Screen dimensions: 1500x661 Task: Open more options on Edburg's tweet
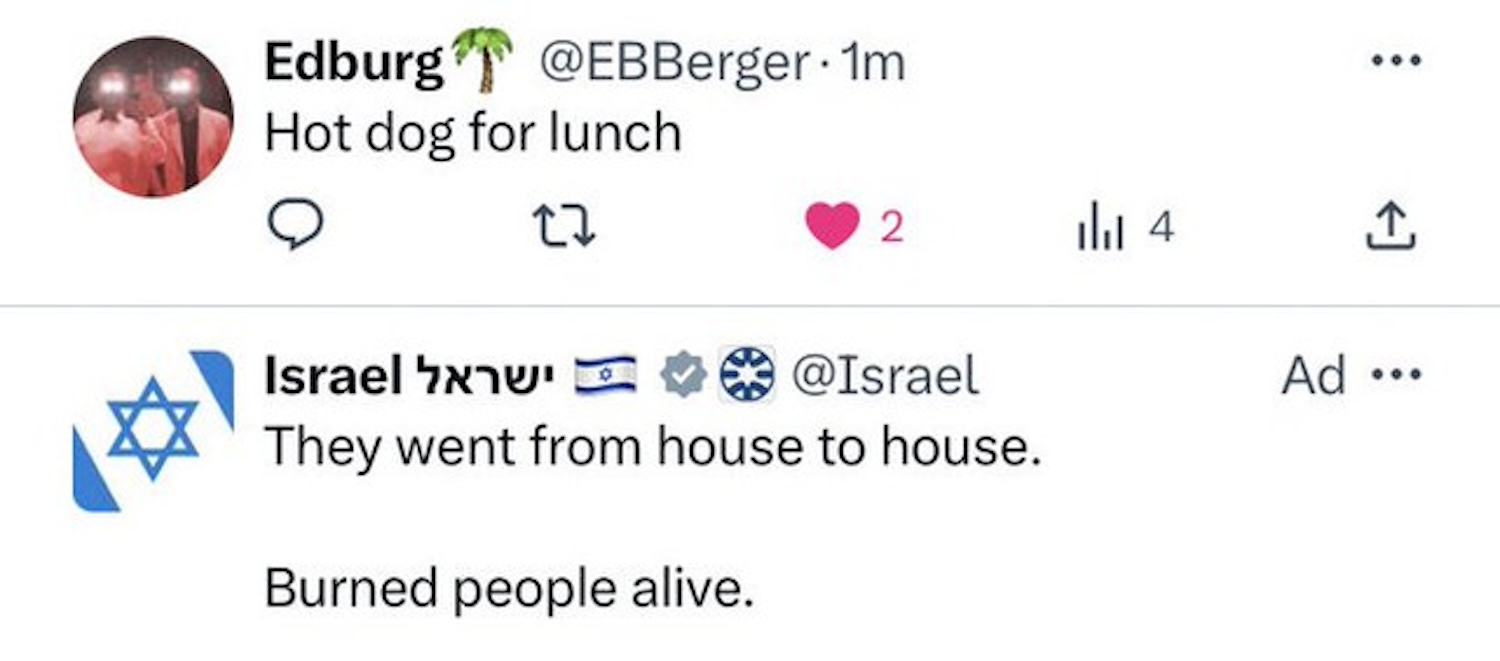tap(1395, 62)
